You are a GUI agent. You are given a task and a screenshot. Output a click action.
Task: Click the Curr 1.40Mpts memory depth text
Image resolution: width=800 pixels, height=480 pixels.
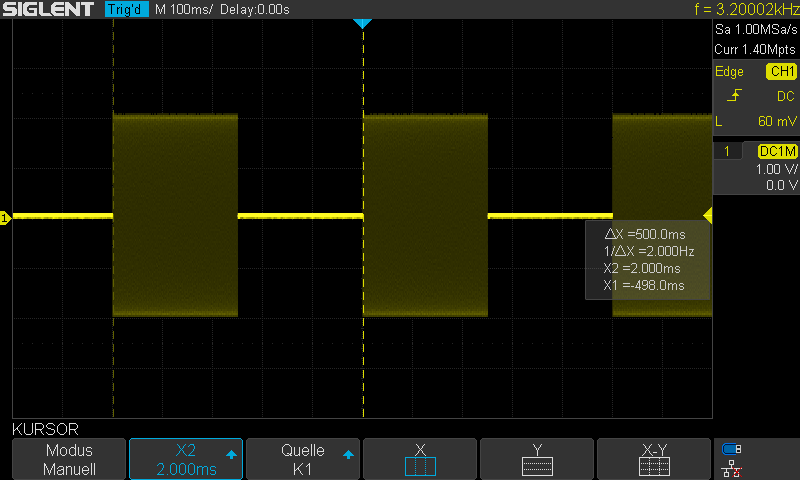755,49
